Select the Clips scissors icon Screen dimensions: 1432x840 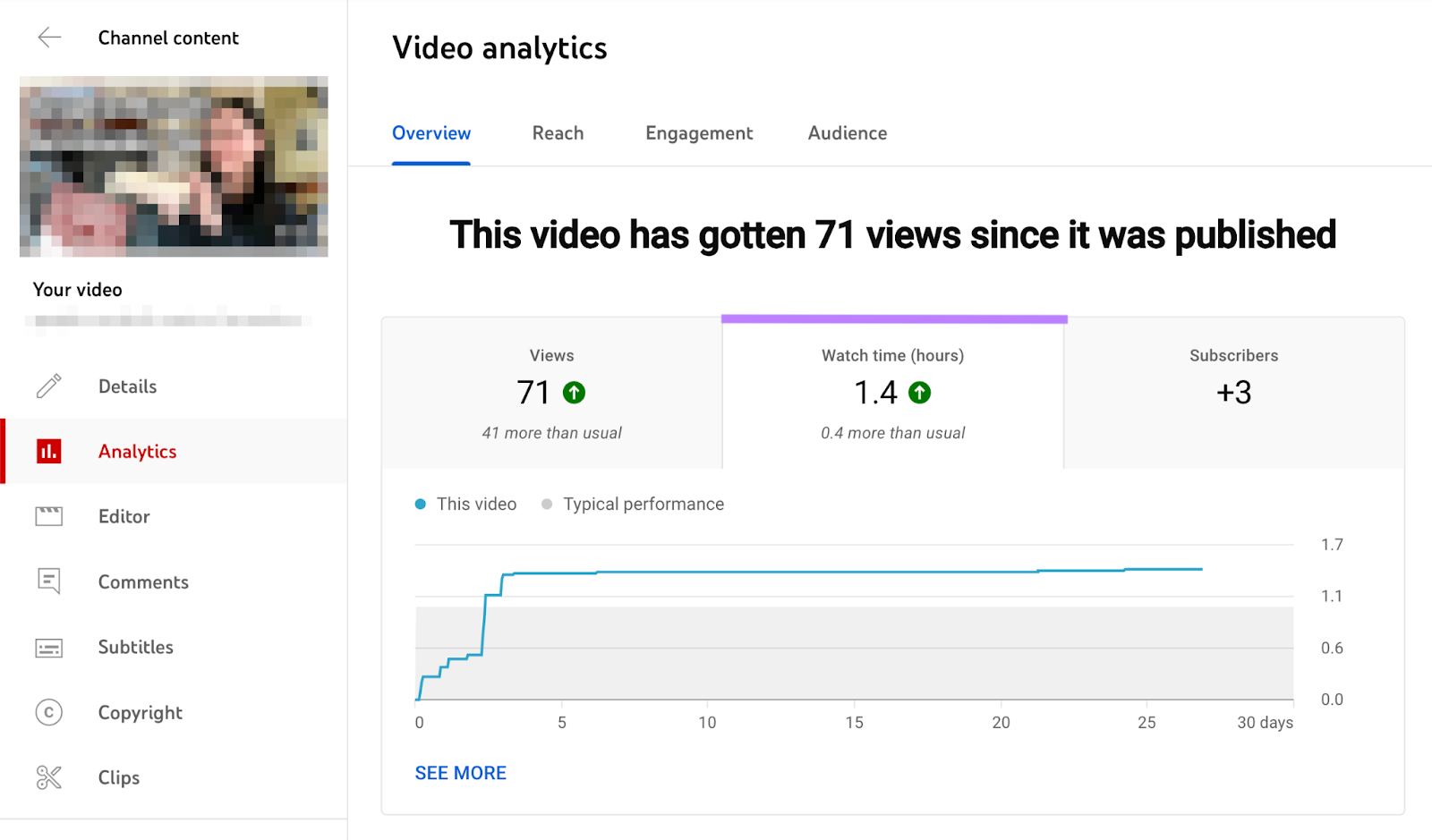[48, 777]
